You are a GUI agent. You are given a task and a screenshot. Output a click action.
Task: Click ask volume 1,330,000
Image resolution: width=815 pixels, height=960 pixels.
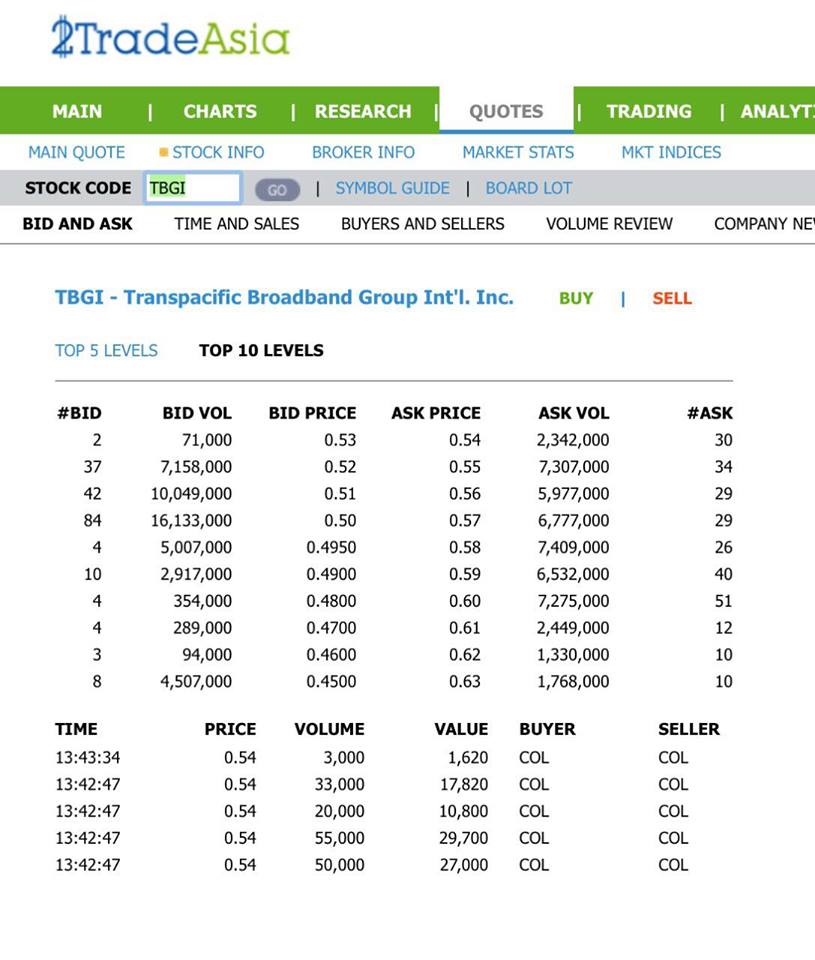click(x=573, y=655)
